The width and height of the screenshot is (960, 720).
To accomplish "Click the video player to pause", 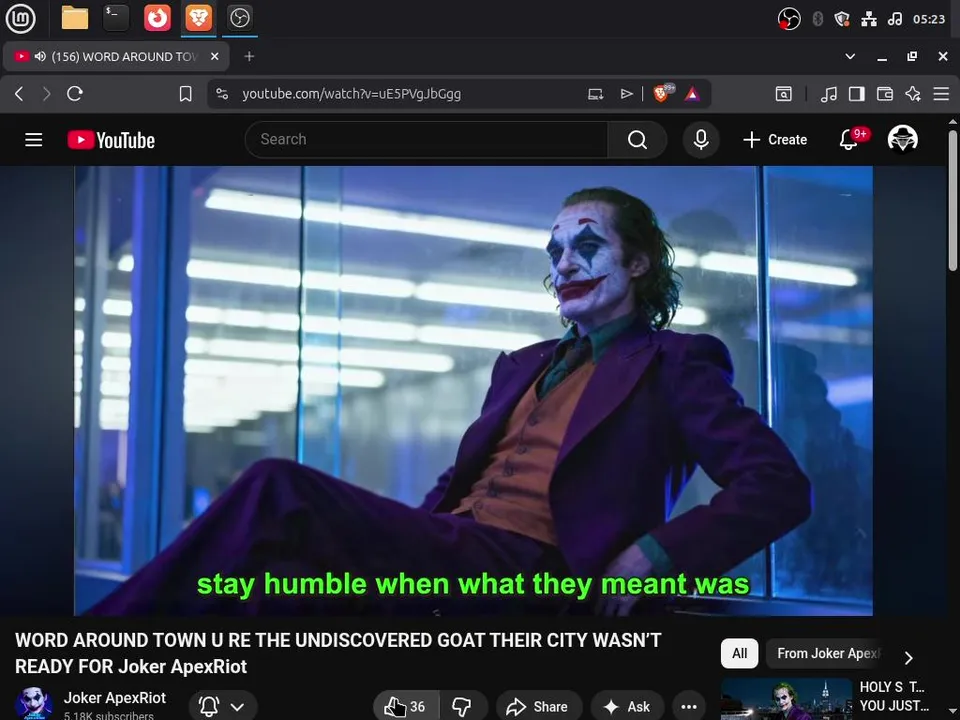I will pos(473,391).
